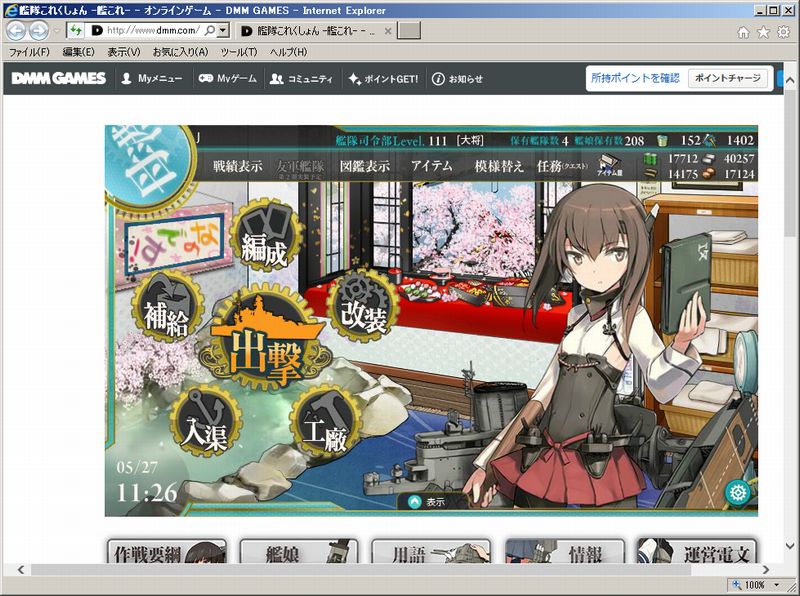Open 戦績表示 records menu
This screenshot has height=596, width=800.
pos(237,166)
